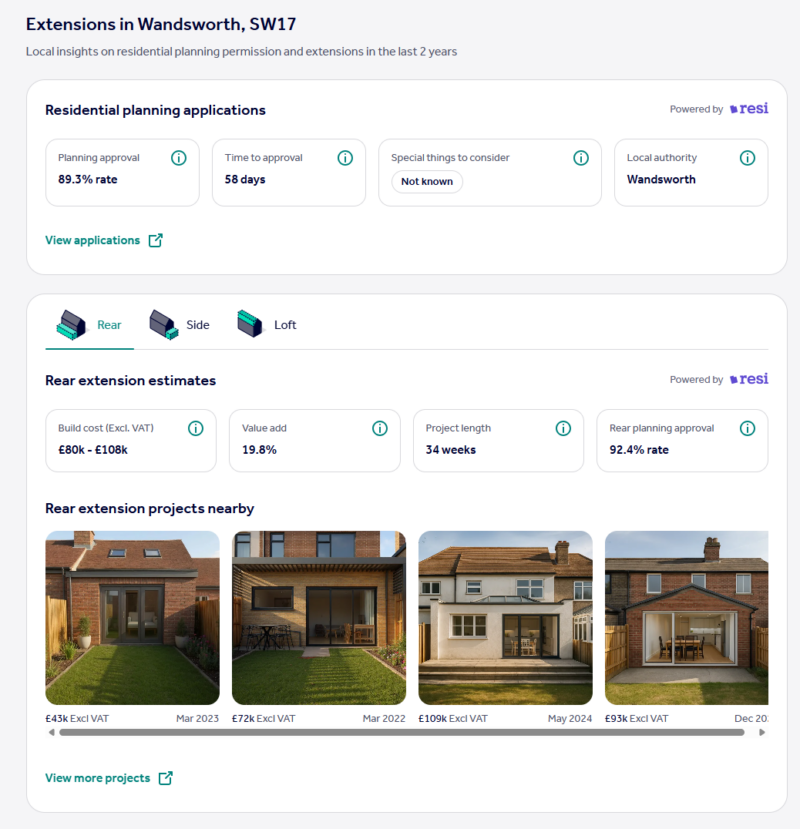Switch to the Side extension tab
Image resolution: width=800 pixels, height=829 pixels.
(x=181, y=324)
